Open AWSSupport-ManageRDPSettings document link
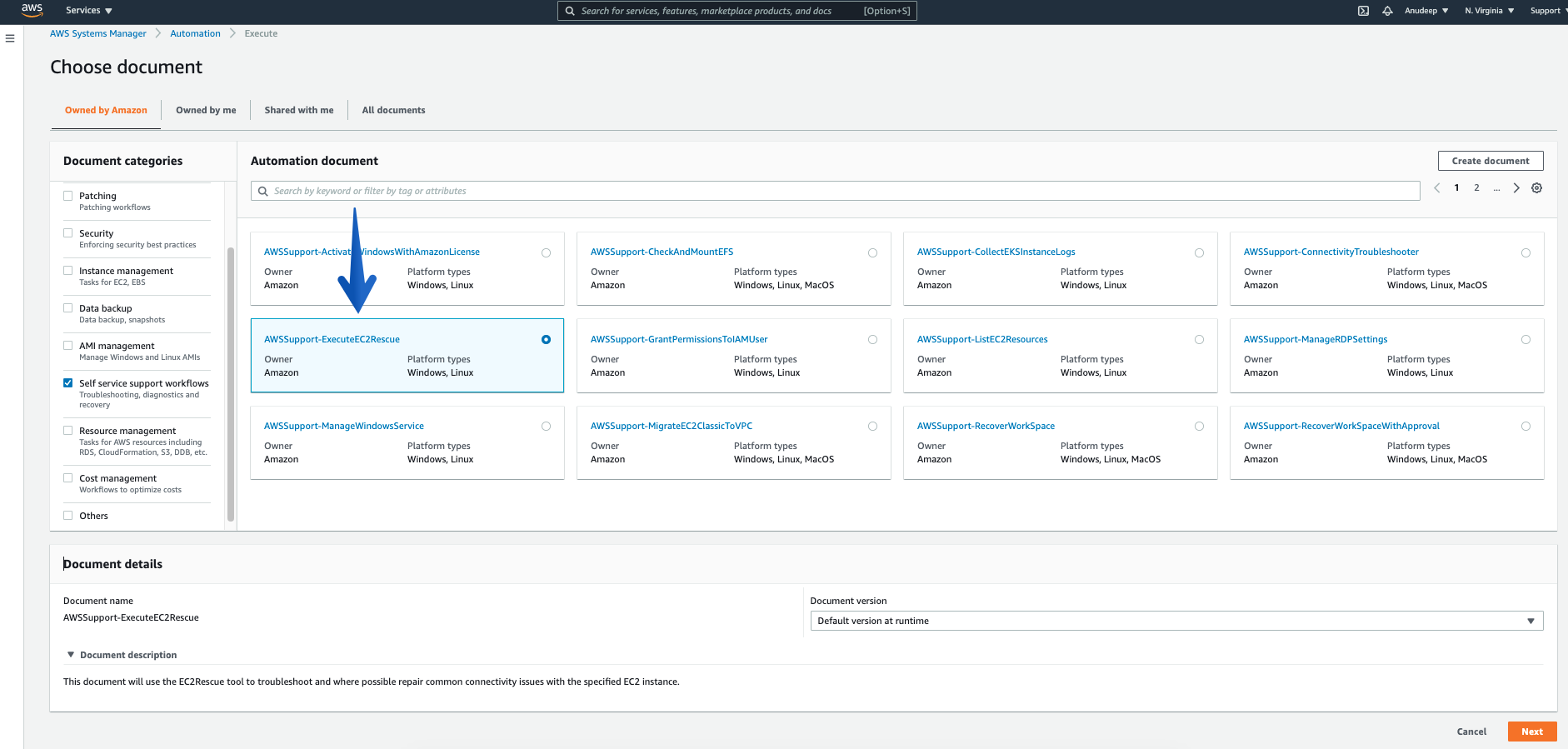Image resolution: width=1568 pixels, height=749 pixels. tap(1316, 339)
